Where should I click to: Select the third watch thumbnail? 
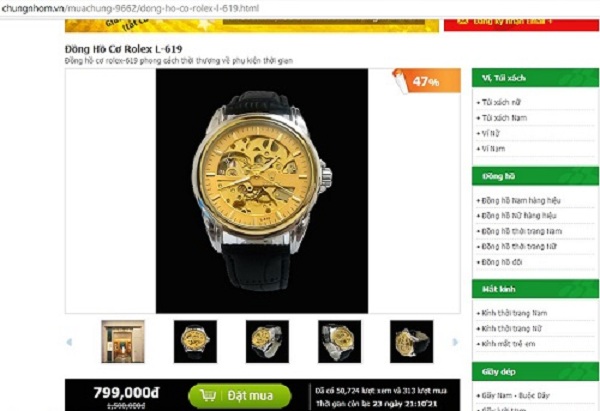click(x=267, y=341)
